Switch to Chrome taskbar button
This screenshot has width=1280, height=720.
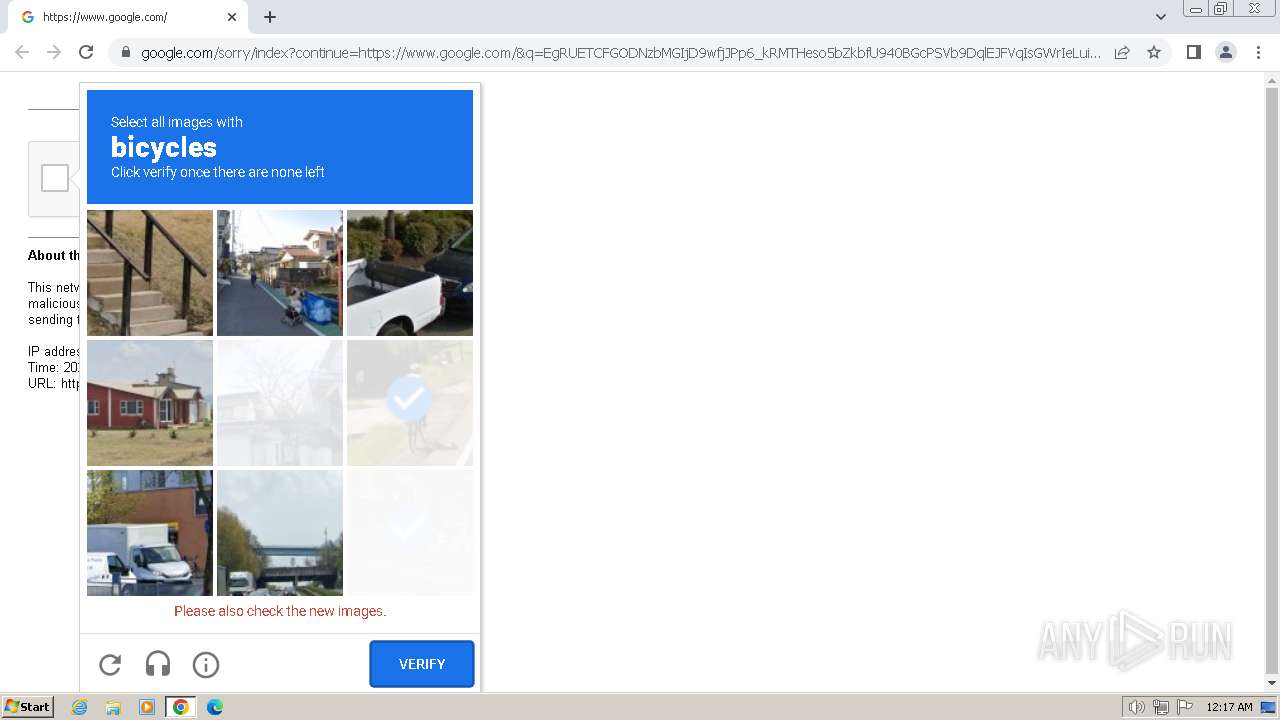[x=180, y=707]
